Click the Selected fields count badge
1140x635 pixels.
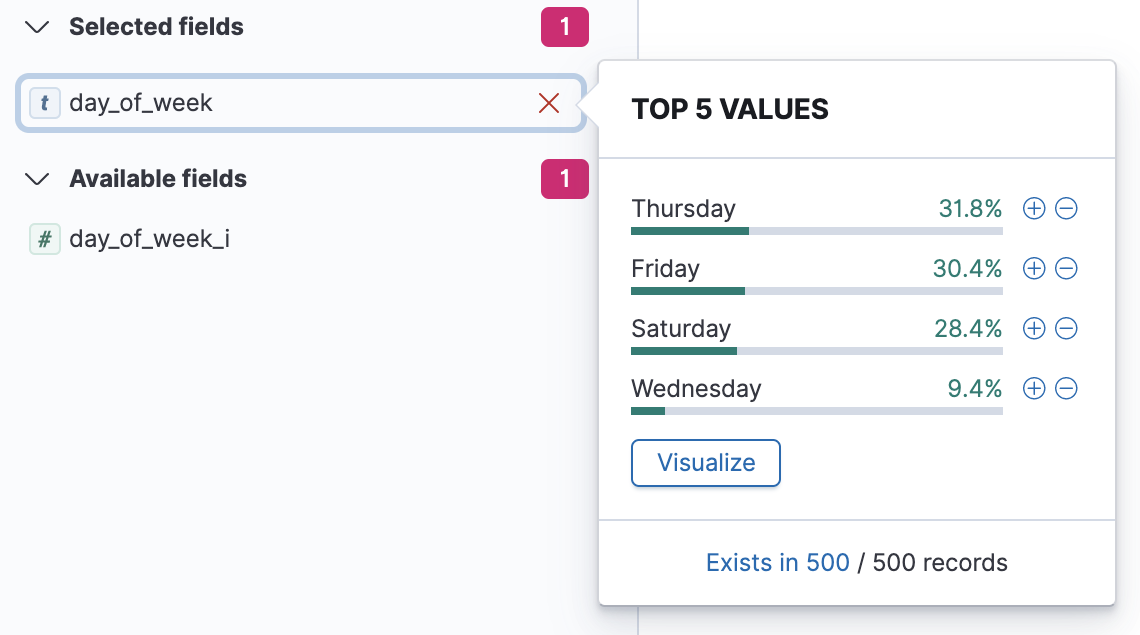tap(565, 27)
